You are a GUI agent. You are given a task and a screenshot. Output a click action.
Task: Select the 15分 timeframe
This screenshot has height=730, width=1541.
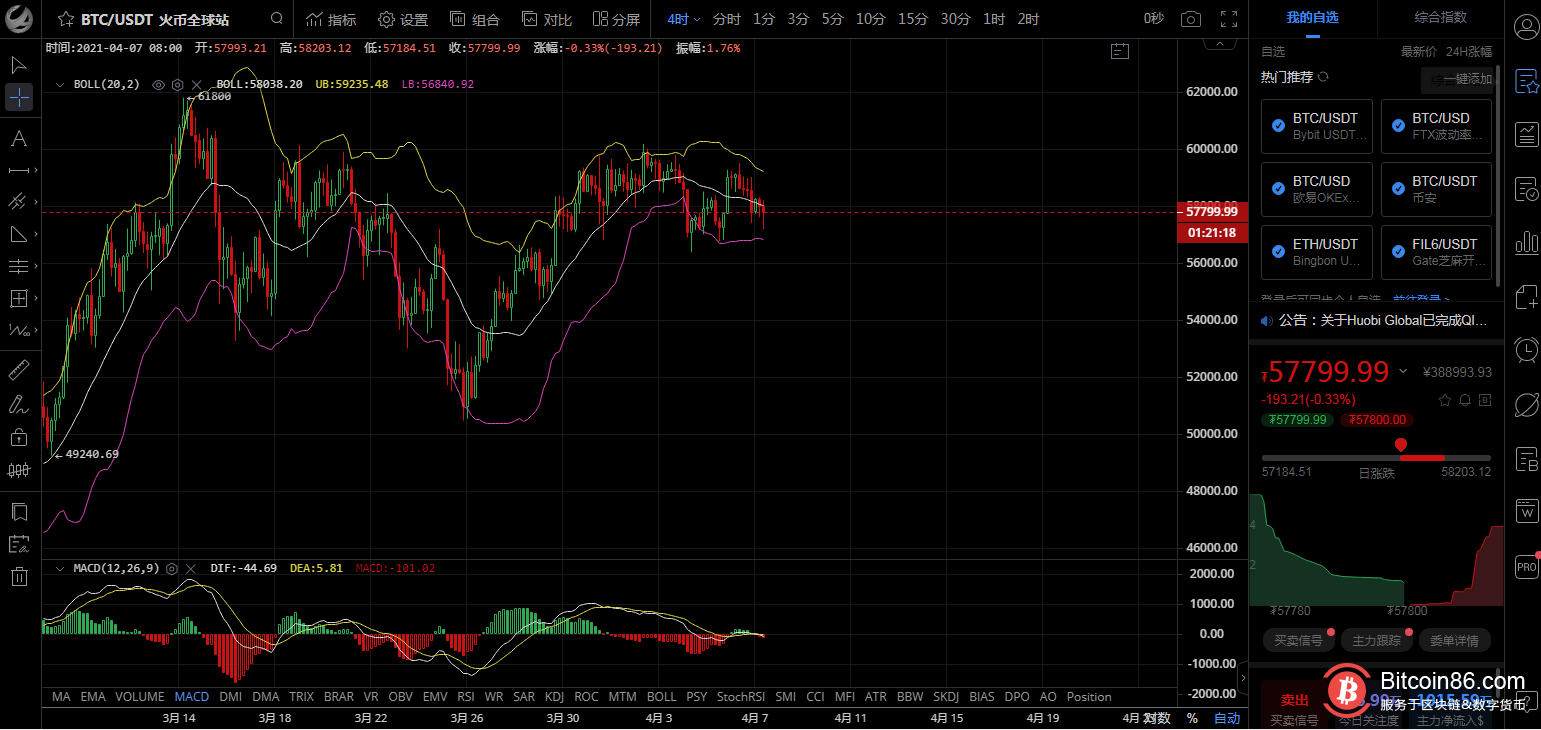point(912,19)
